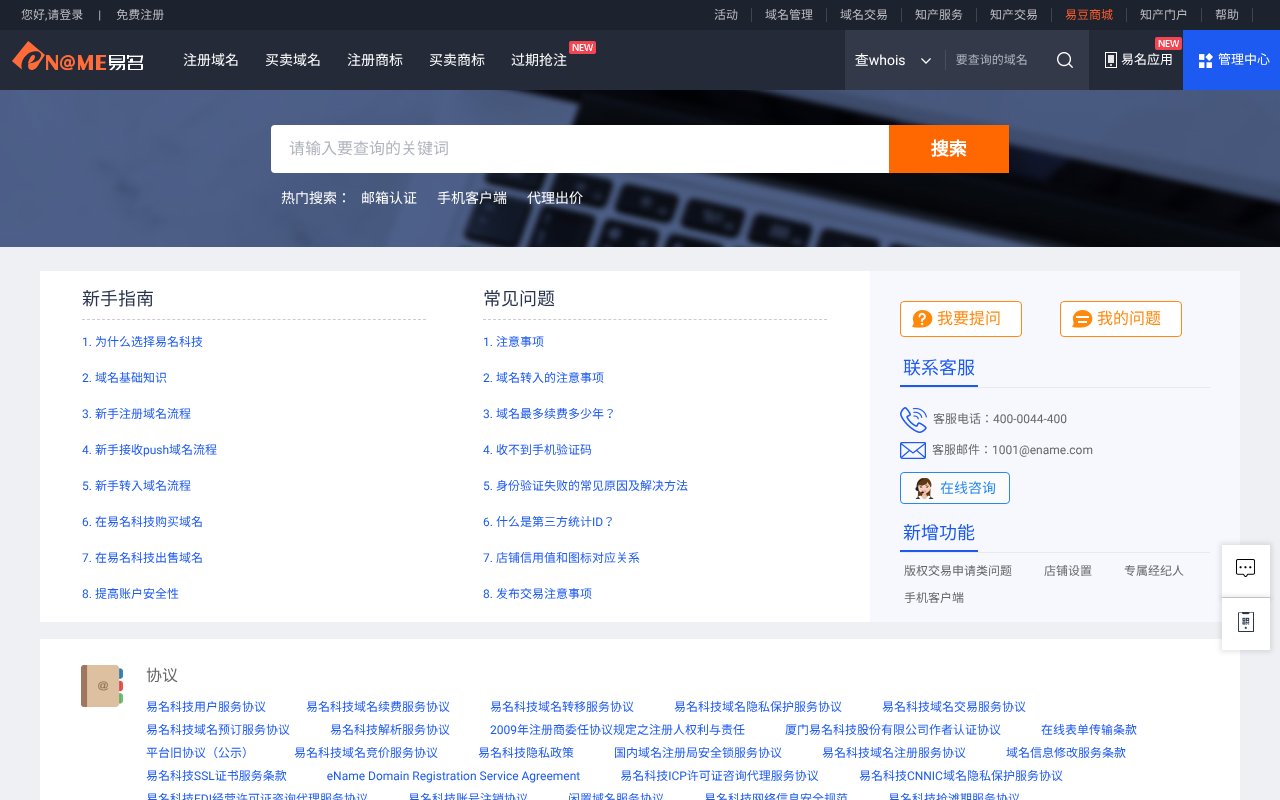Viewport: 1280px width, 800px height.
Task: Open 易名应用 via the phone icon
Action: click(x=1112, y=60)
